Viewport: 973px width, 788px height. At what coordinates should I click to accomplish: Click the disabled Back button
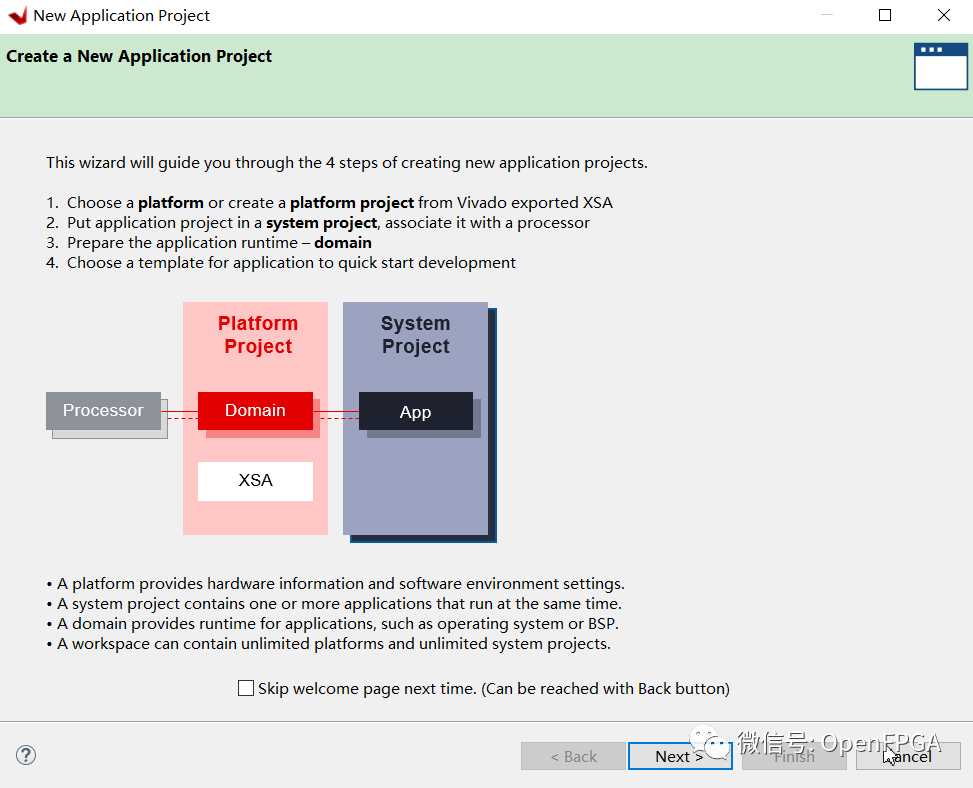[573, 756]
